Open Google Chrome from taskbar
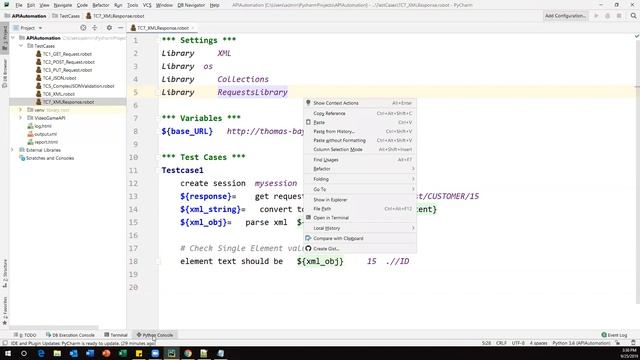The width and height of the screenshot is (640, 360). [188, 353]
